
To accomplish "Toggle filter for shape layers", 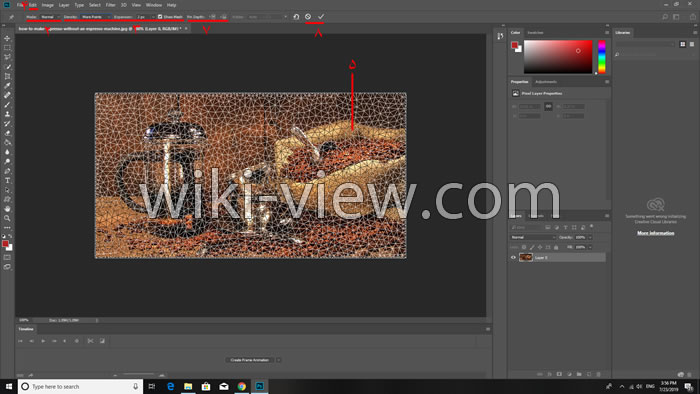I will pos(574,228).
